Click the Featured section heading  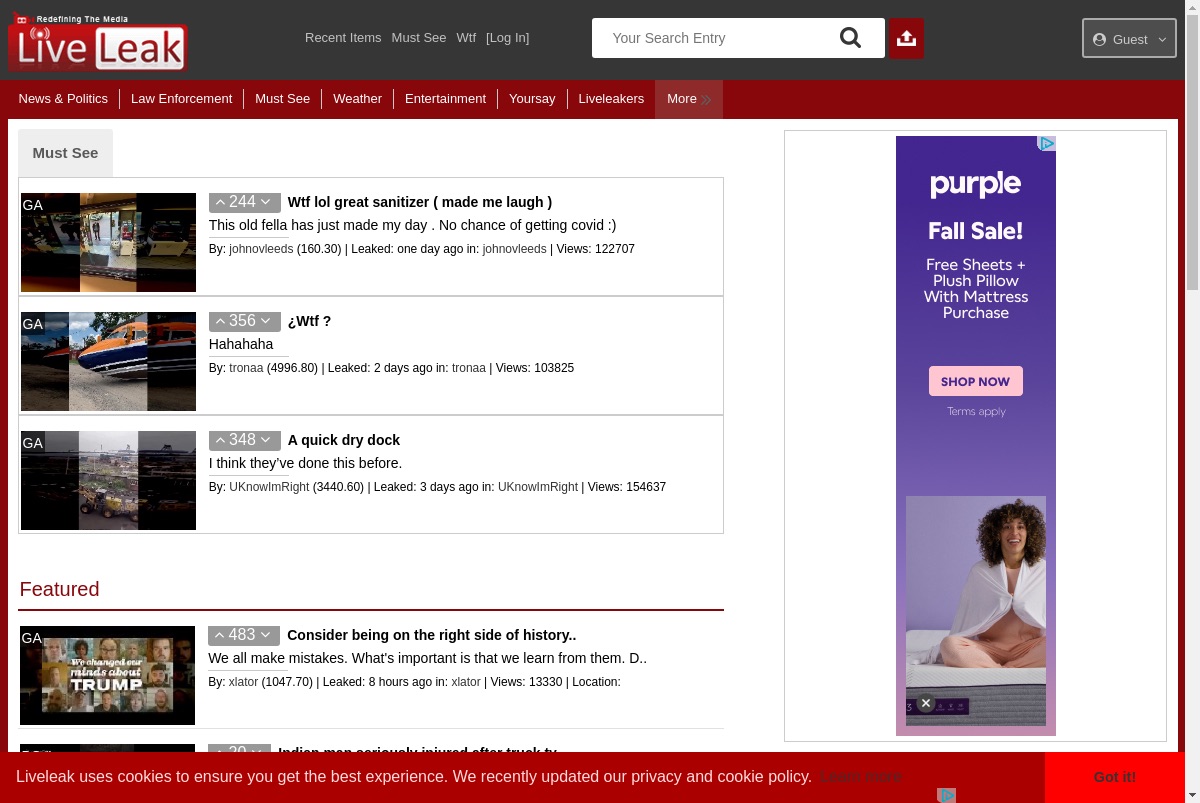click(59, 589)
